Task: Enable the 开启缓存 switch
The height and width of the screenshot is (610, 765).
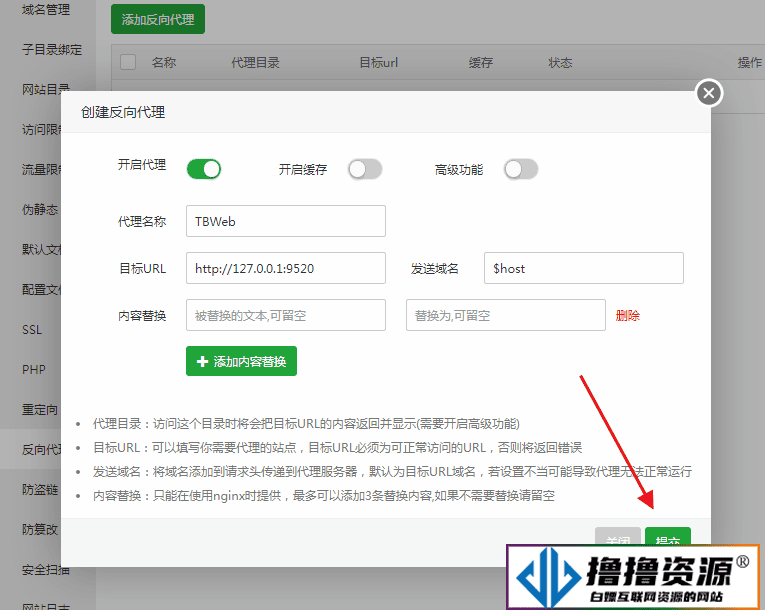Action: tap(365, 169)
